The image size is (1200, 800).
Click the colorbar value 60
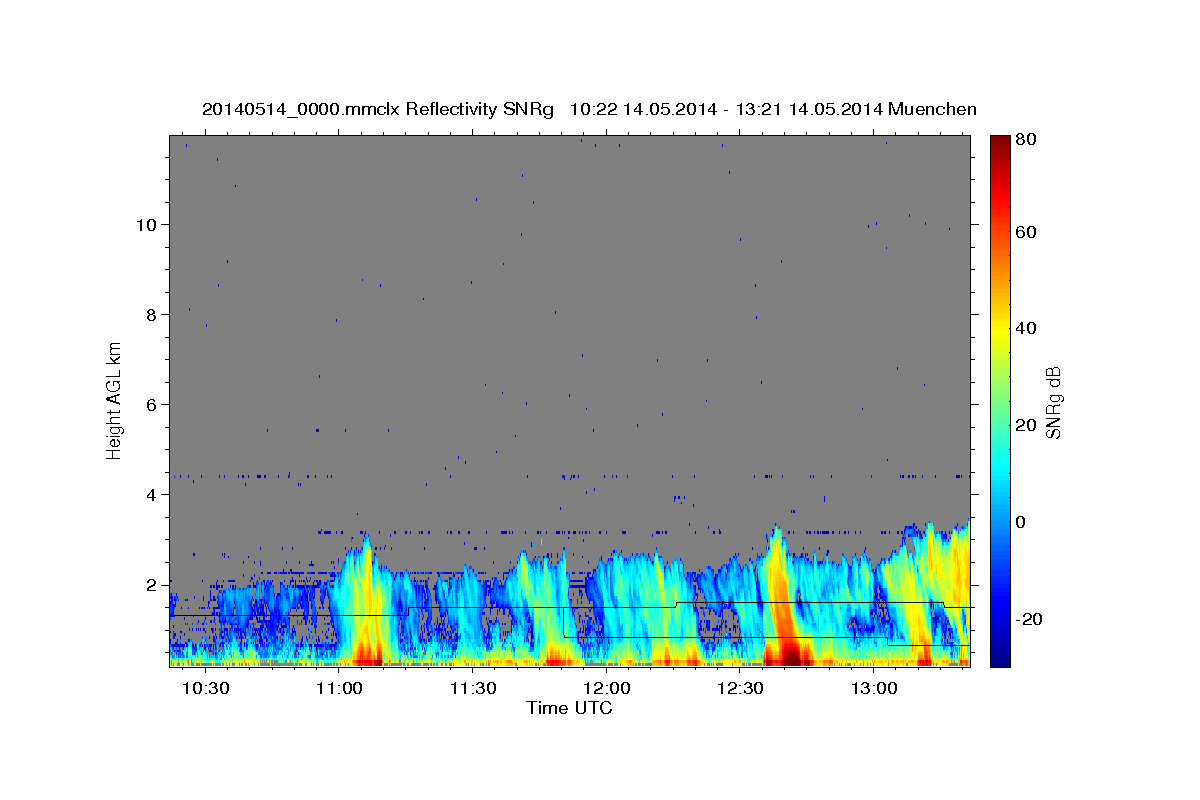coord(1025,232)
